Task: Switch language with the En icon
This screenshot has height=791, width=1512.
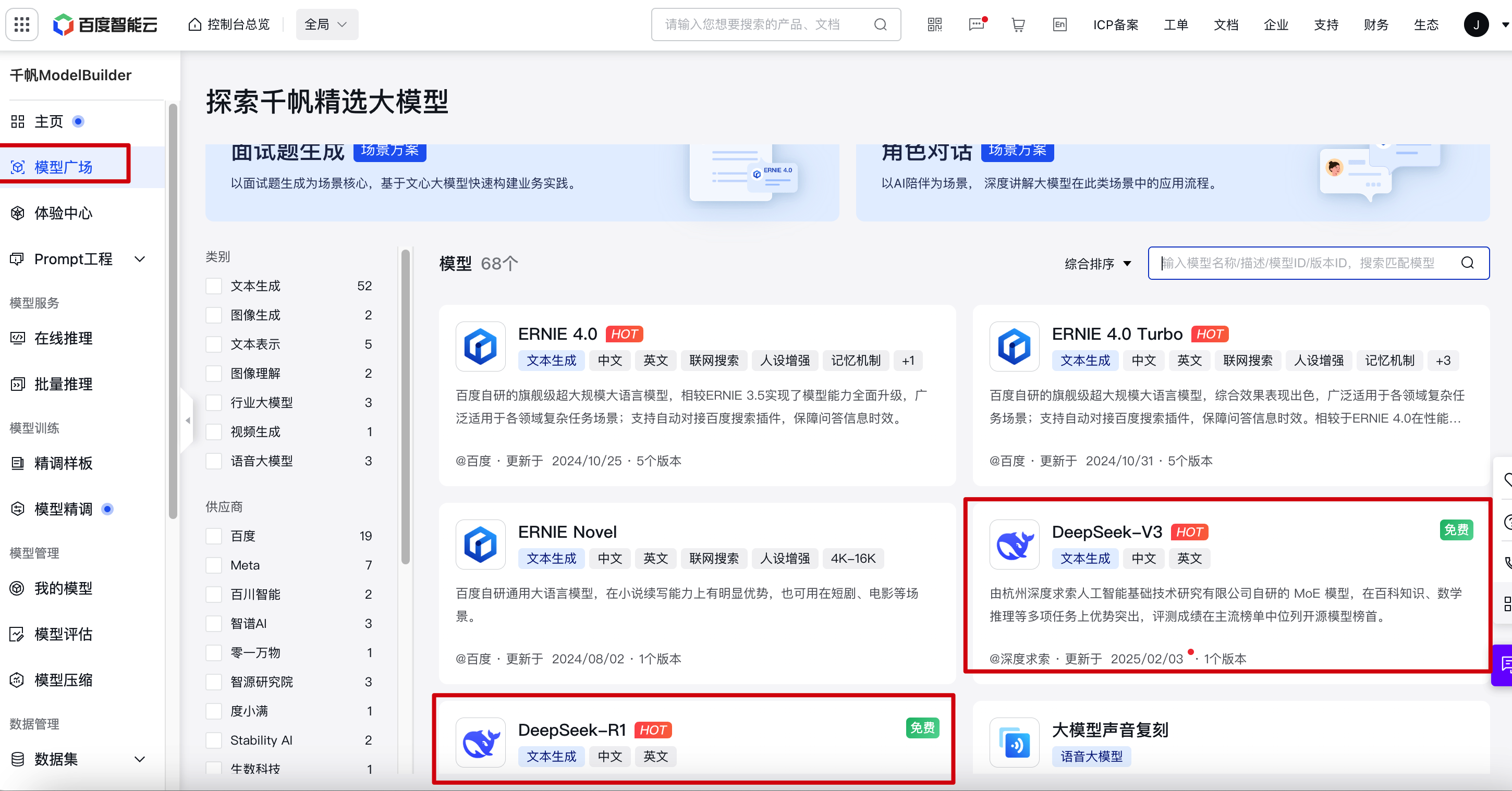Action: (1059, 24)
